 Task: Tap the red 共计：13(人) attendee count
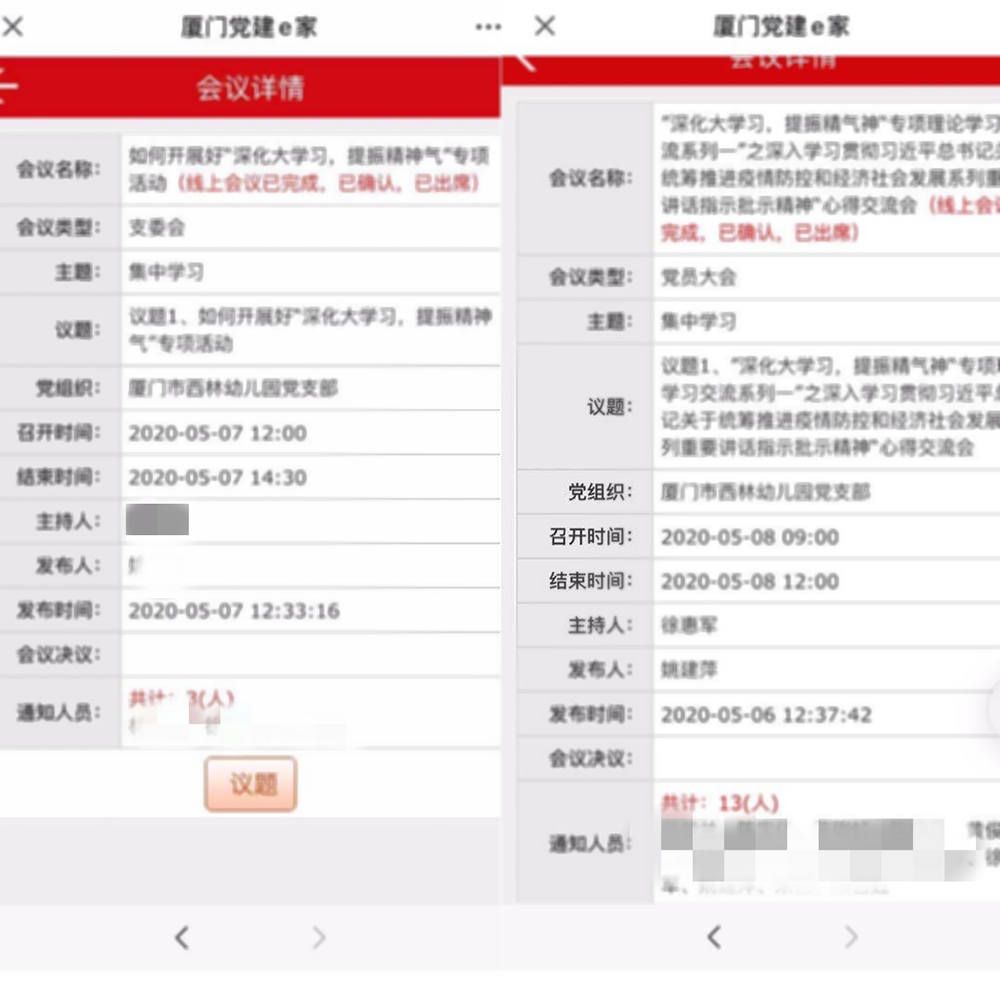[x=720, y=803]
